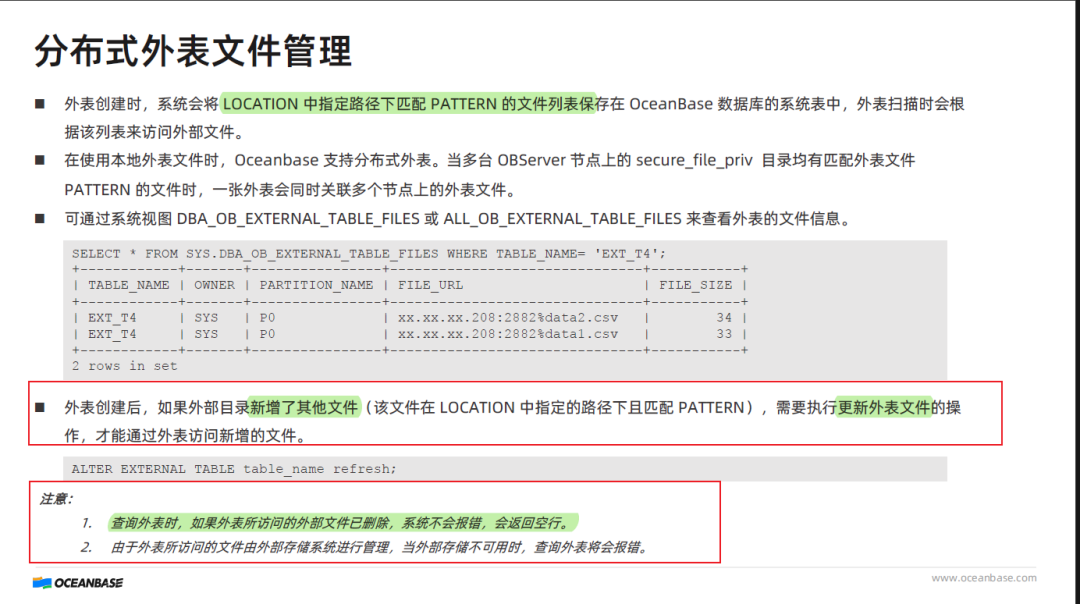Click the ALL_OB_EXTERNAL_TABLE_FILES view name
Viewport: 1080px width, 604px height.
(x=562, y=219)
